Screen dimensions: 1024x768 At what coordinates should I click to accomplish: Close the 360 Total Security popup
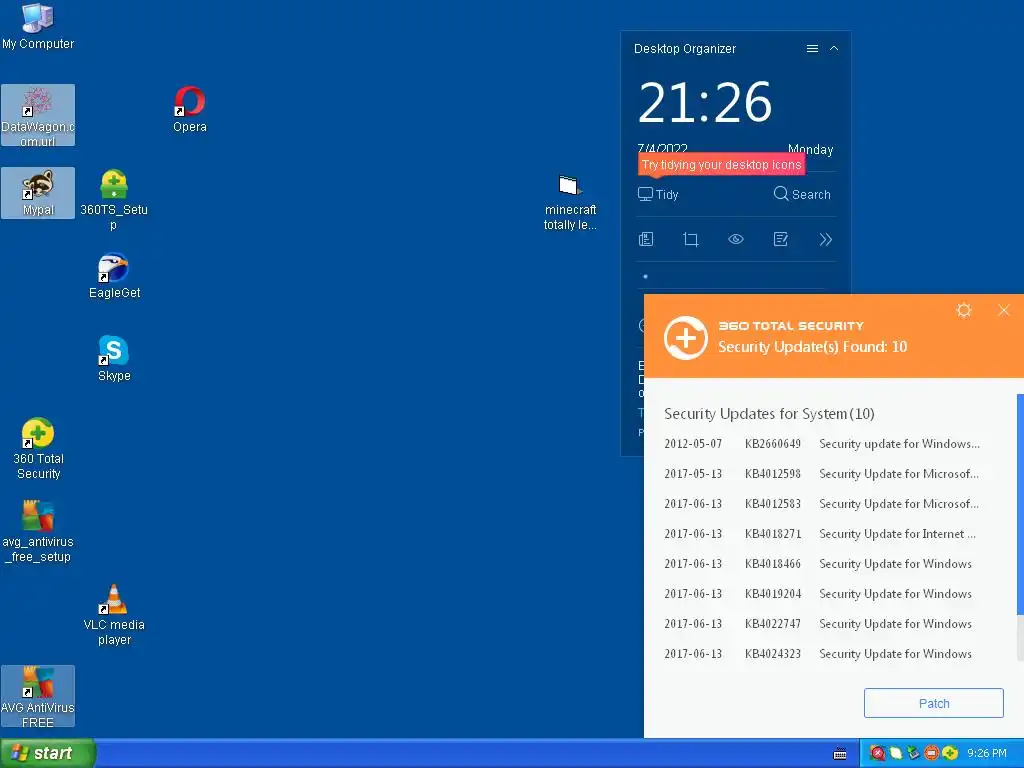point(1004,310)
